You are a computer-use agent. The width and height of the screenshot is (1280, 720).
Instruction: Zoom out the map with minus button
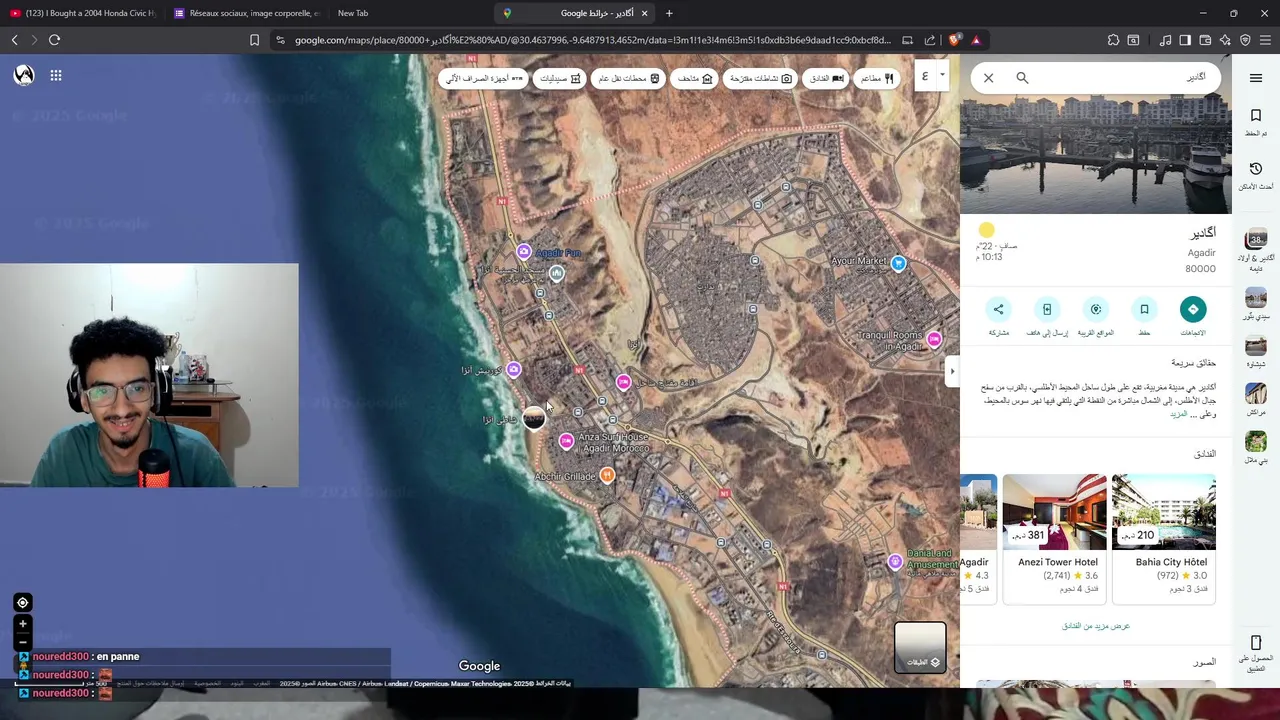click(x=22, y=642)
